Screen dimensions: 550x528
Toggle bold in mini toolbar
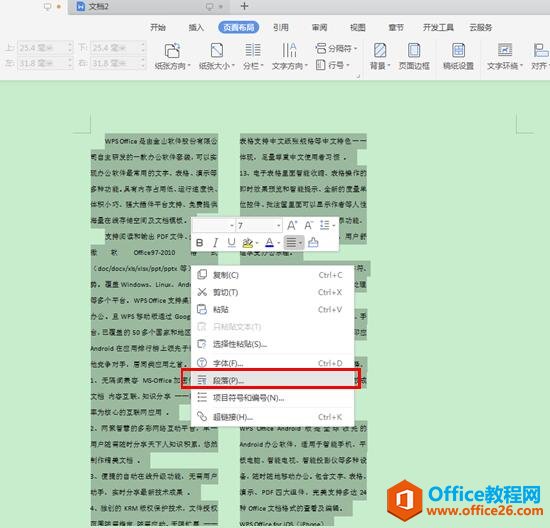click(200, 242)
